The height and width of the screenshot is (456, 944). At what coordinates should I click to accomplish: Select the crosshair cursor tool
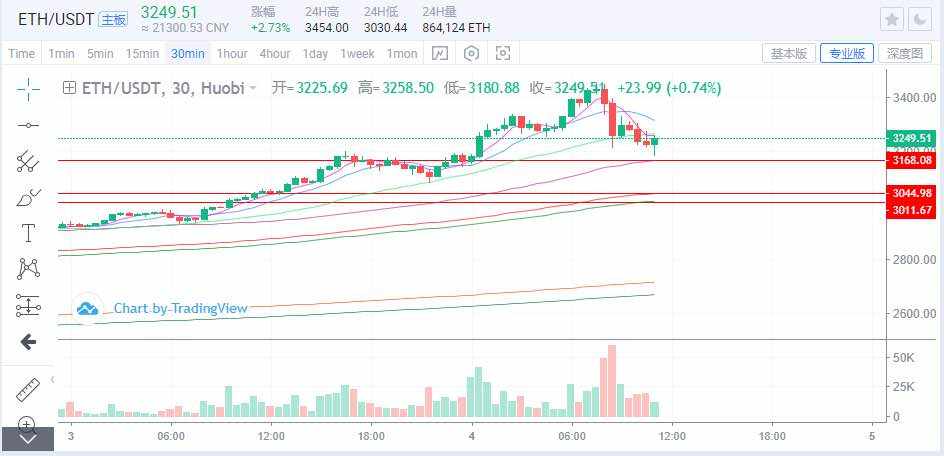28,89
